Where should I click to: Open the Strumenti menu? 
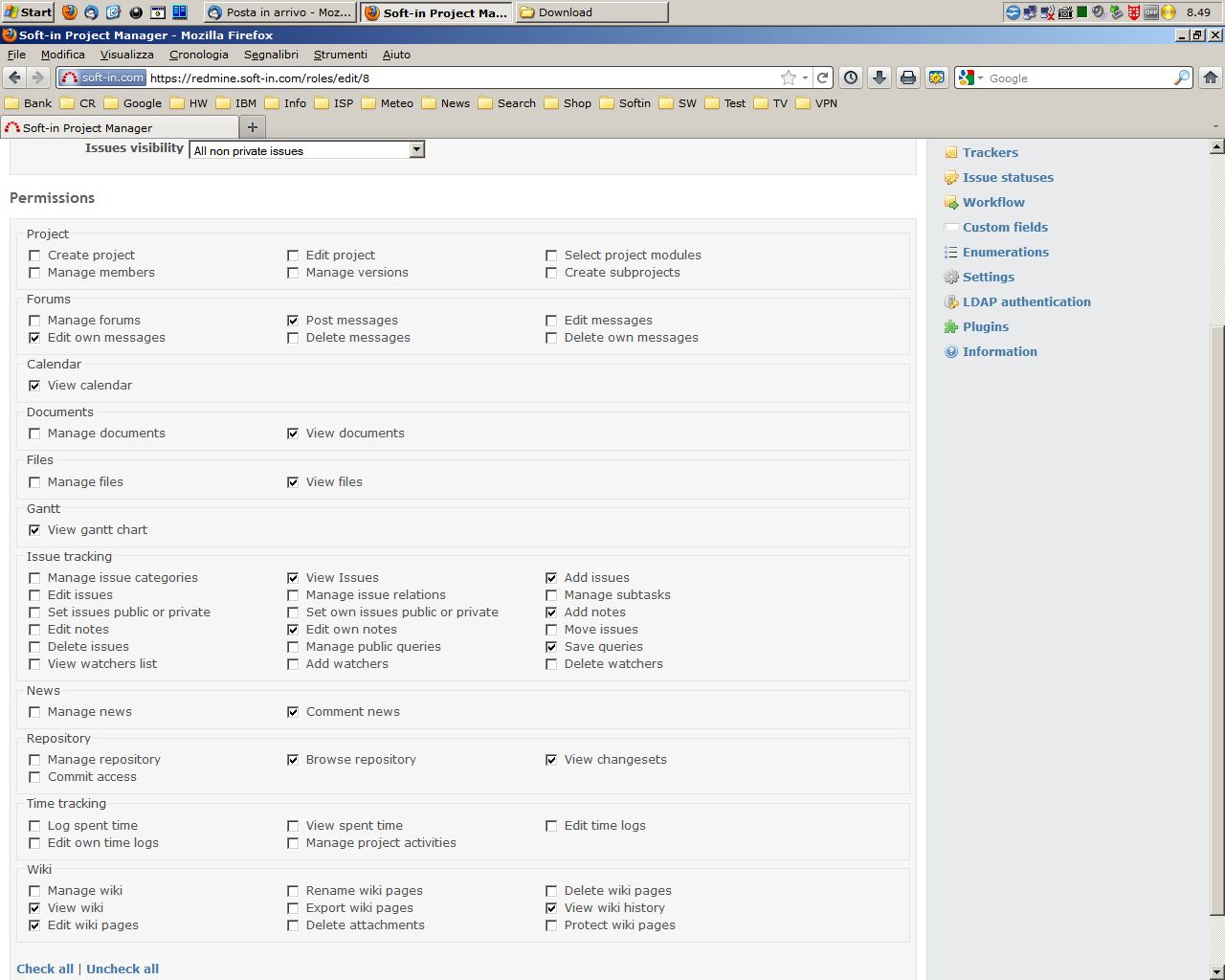click(341, 55)
